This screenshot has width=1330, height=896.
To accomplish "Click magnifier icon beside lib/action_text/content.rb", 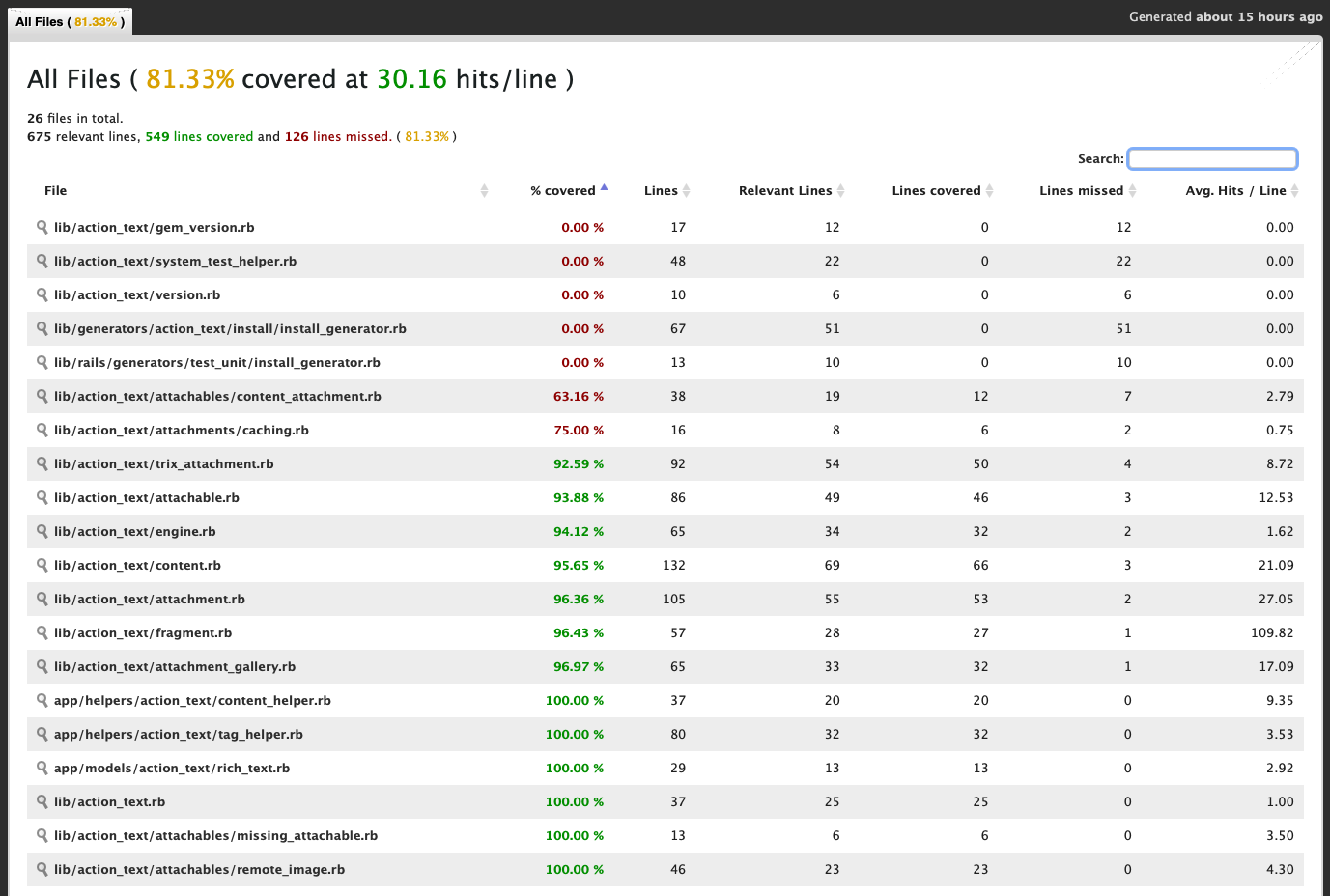I will [x=42, y=565].
